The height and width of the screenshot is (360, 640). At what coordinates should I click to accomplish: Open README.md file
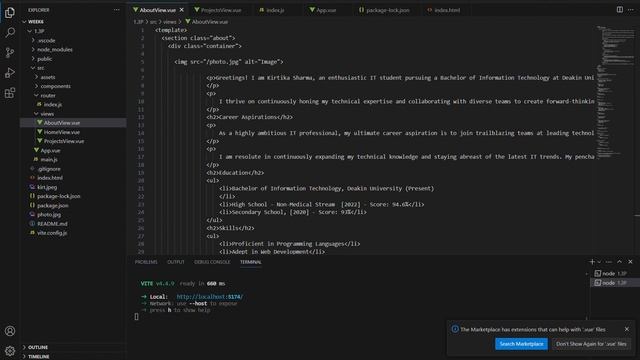click(73, 224)
